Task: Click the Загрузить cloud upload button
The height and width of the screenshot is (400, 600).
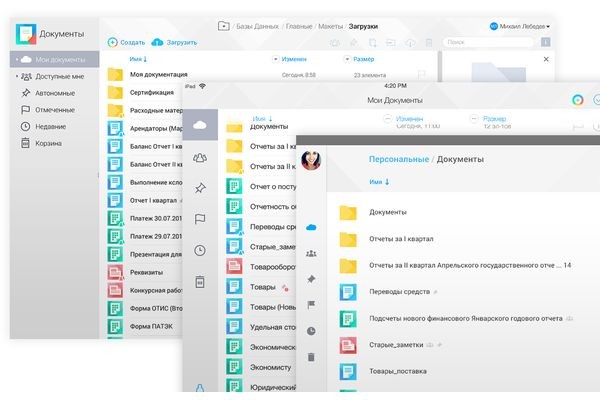Action: [174, 42]
